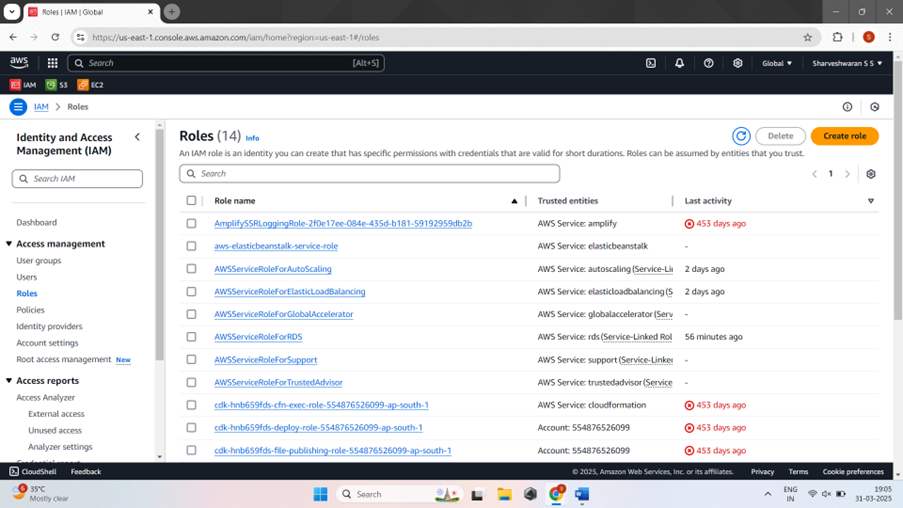Open the clock history icon near breadcrumb
Viewport: 903px width, 508px height.
[x=875, y=107]
